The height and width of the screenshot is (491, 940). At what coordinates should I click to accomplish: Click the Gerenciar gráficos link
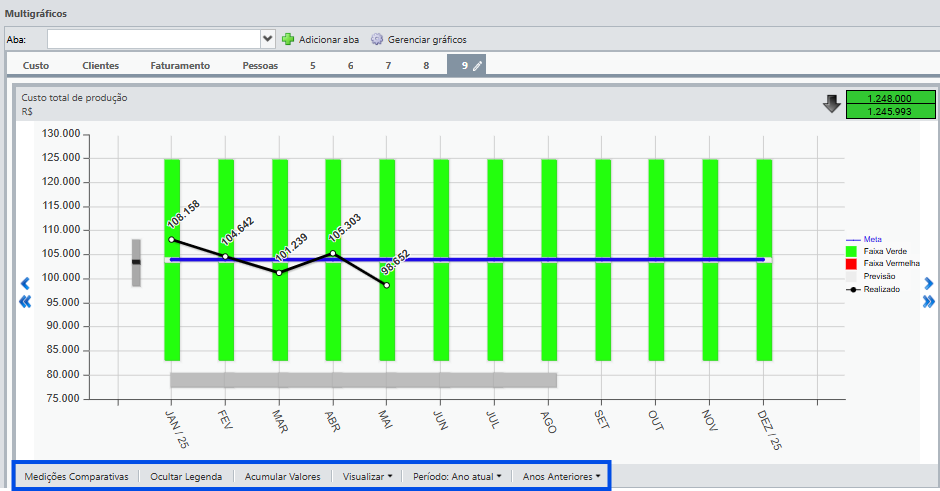click(427, 40)
